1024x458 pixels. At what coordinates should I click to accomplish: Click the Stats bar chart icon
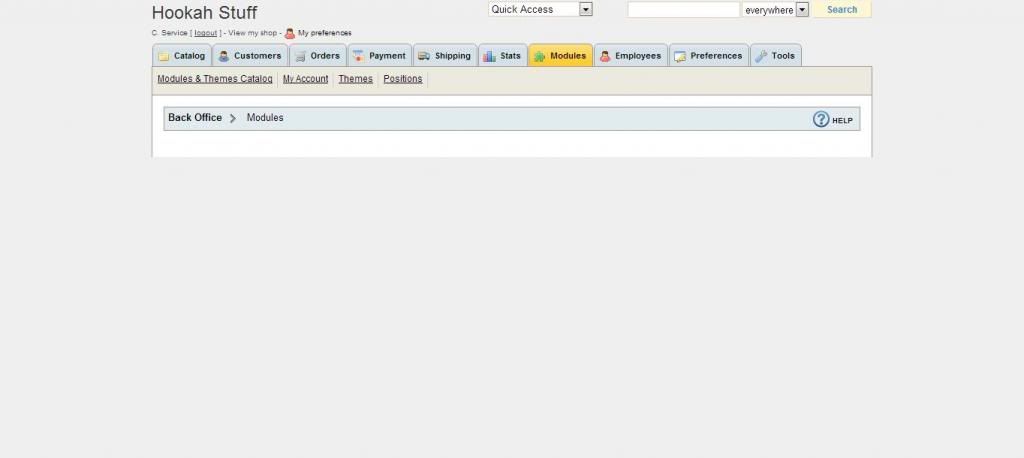[x=489, y=57]
